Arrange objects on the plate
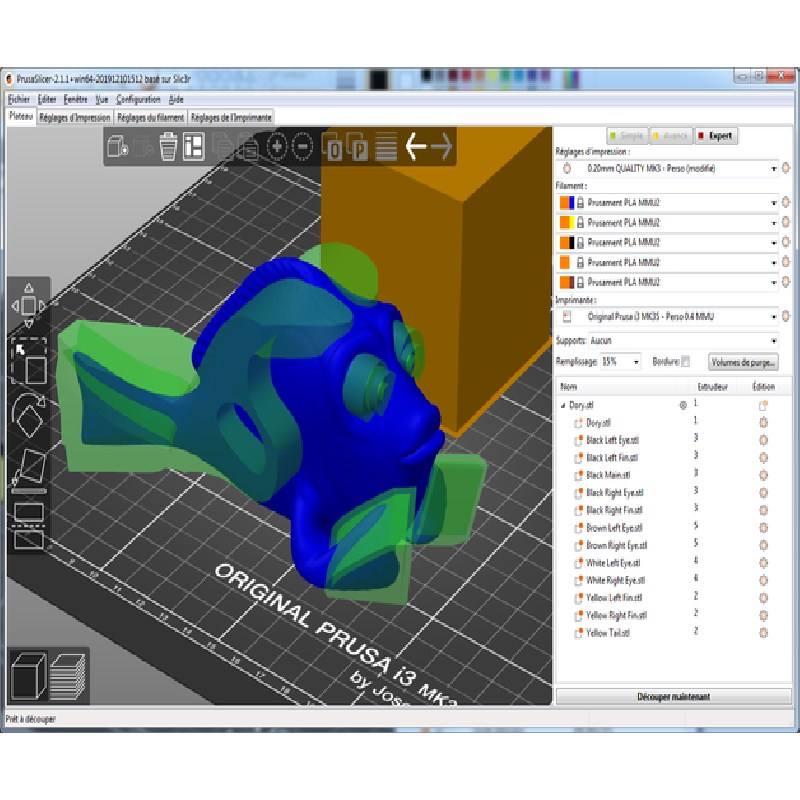The height and width of the screenshot is (800, 800). (194, 147)
